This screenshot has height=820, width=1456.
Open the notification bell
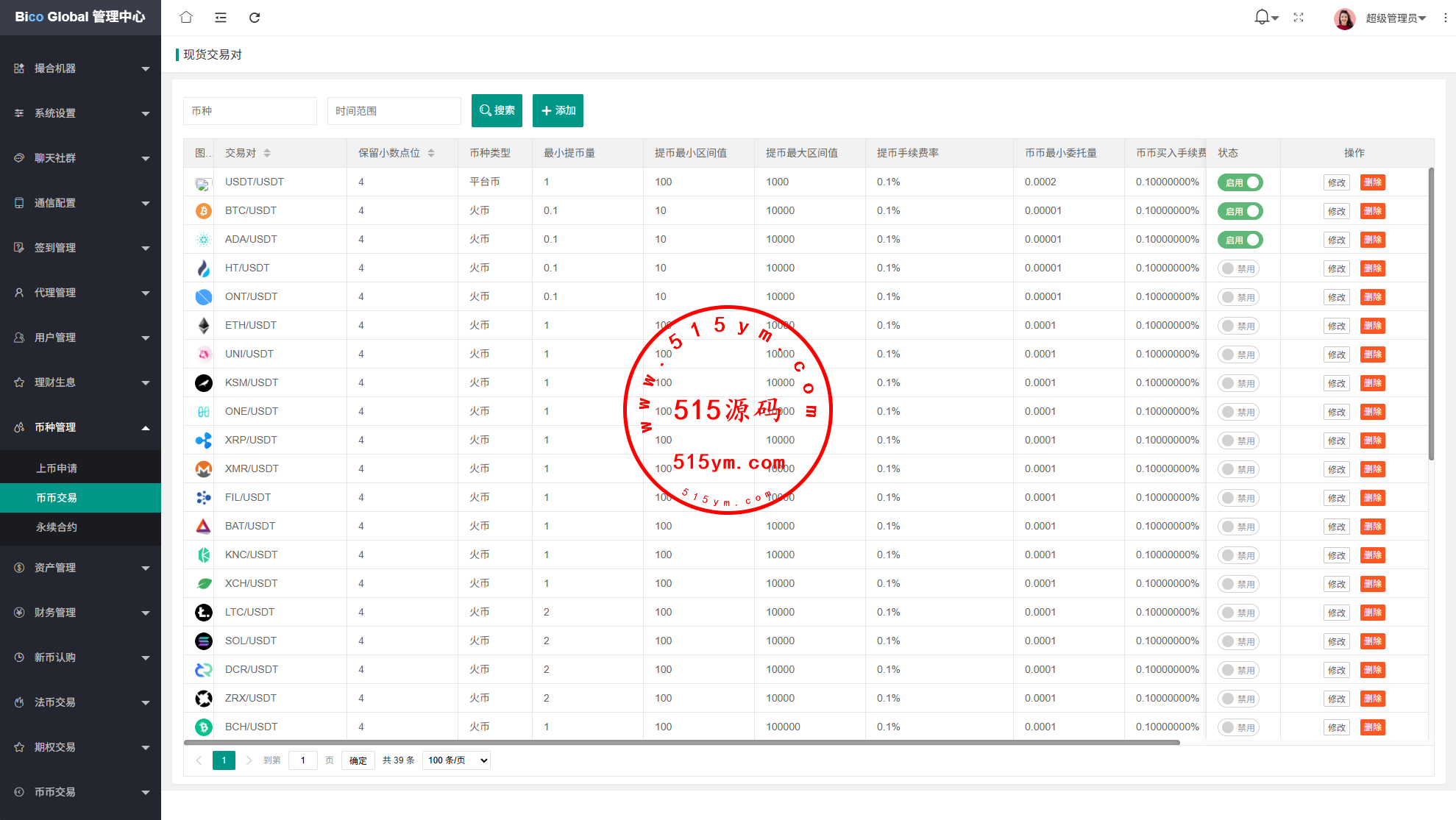(x=1263, y=16)
